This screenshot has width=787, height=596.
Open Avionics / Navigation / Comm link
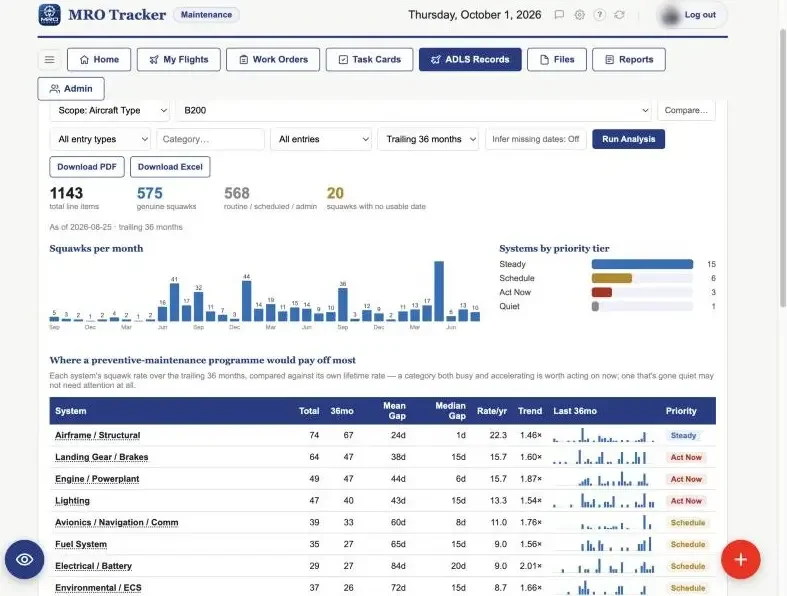[116, 523]
